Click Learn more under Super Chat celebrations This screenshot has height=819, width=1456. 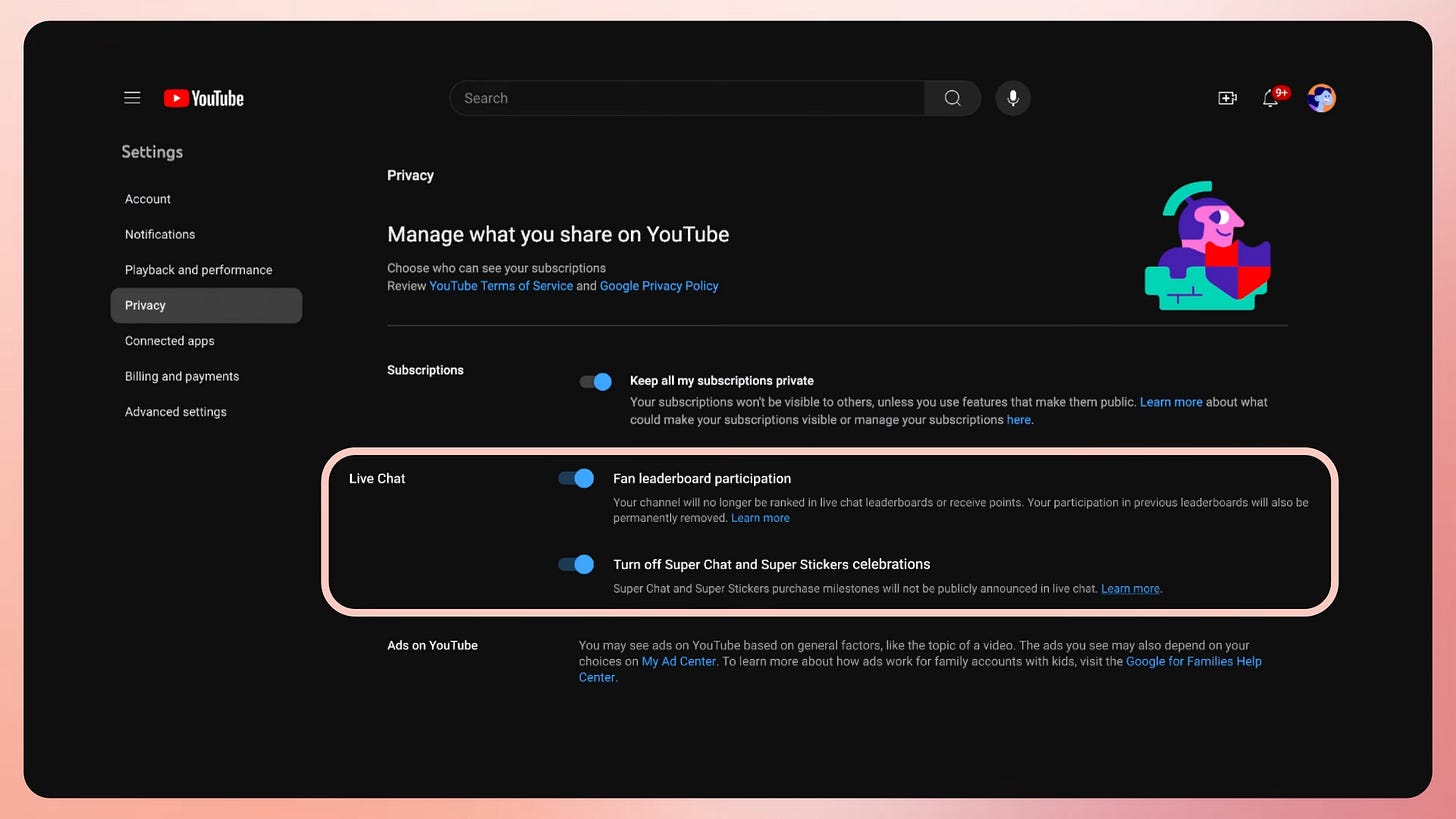(1130, 589)
